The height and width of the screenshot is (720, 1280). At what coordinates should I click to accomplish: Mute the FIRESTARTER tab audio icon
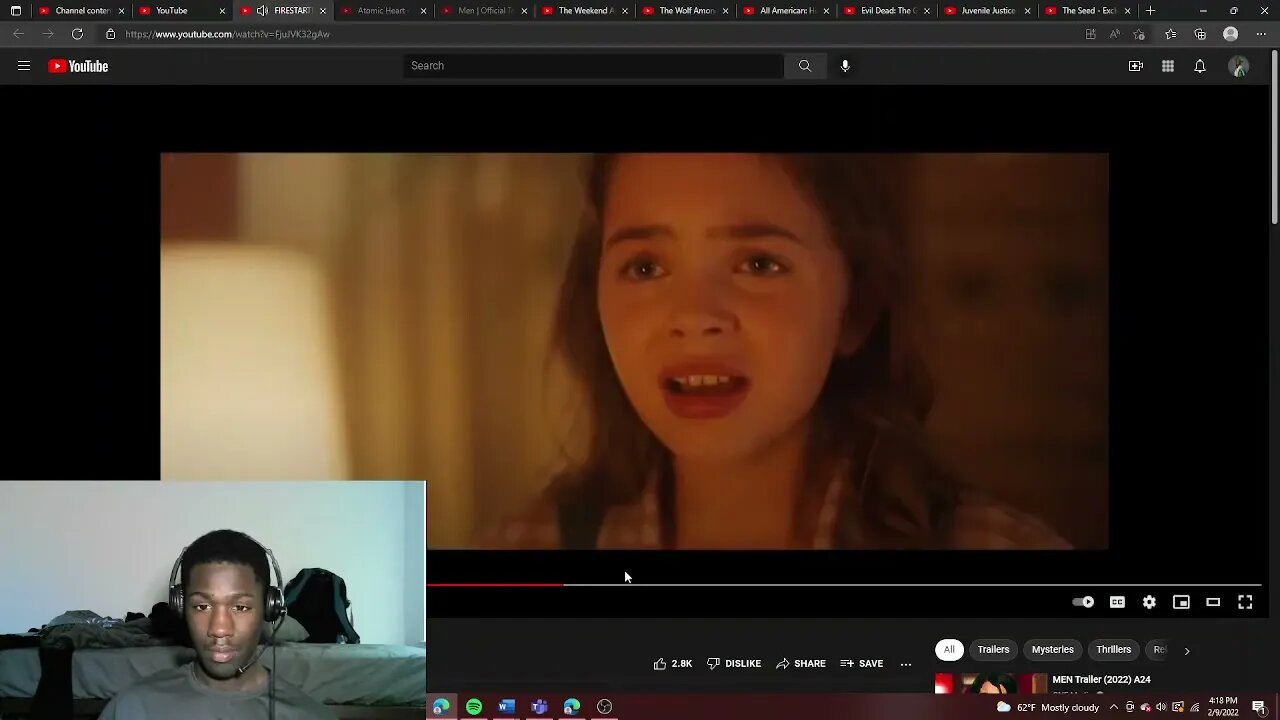(262, 11)
